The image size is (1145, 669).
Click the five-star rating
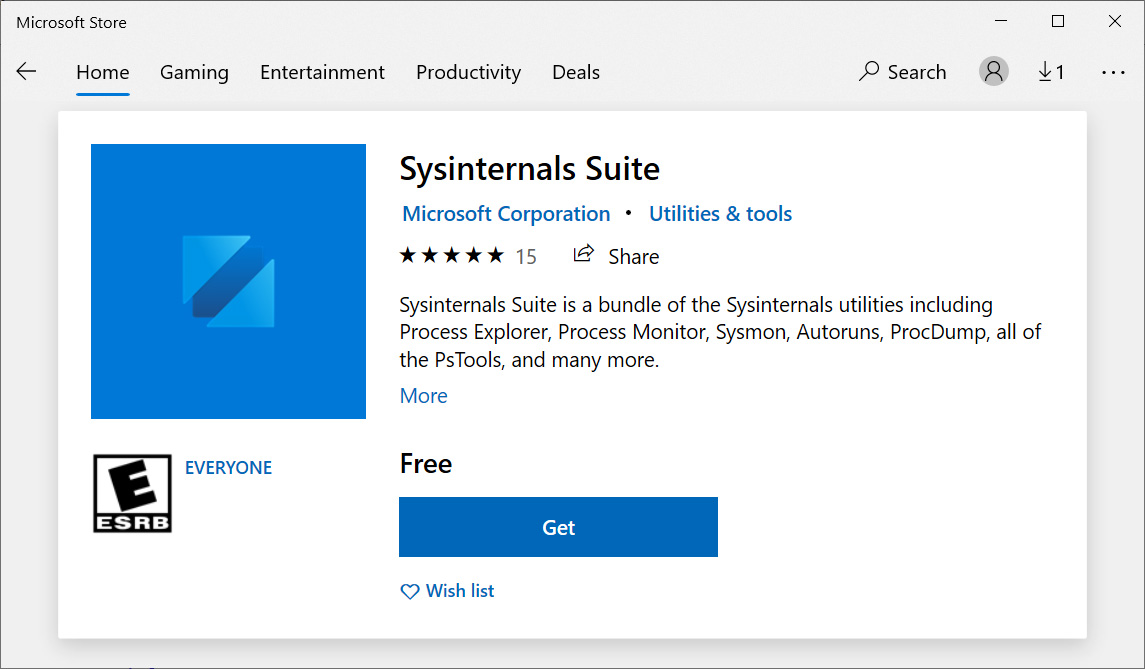[x=452, y=255]
